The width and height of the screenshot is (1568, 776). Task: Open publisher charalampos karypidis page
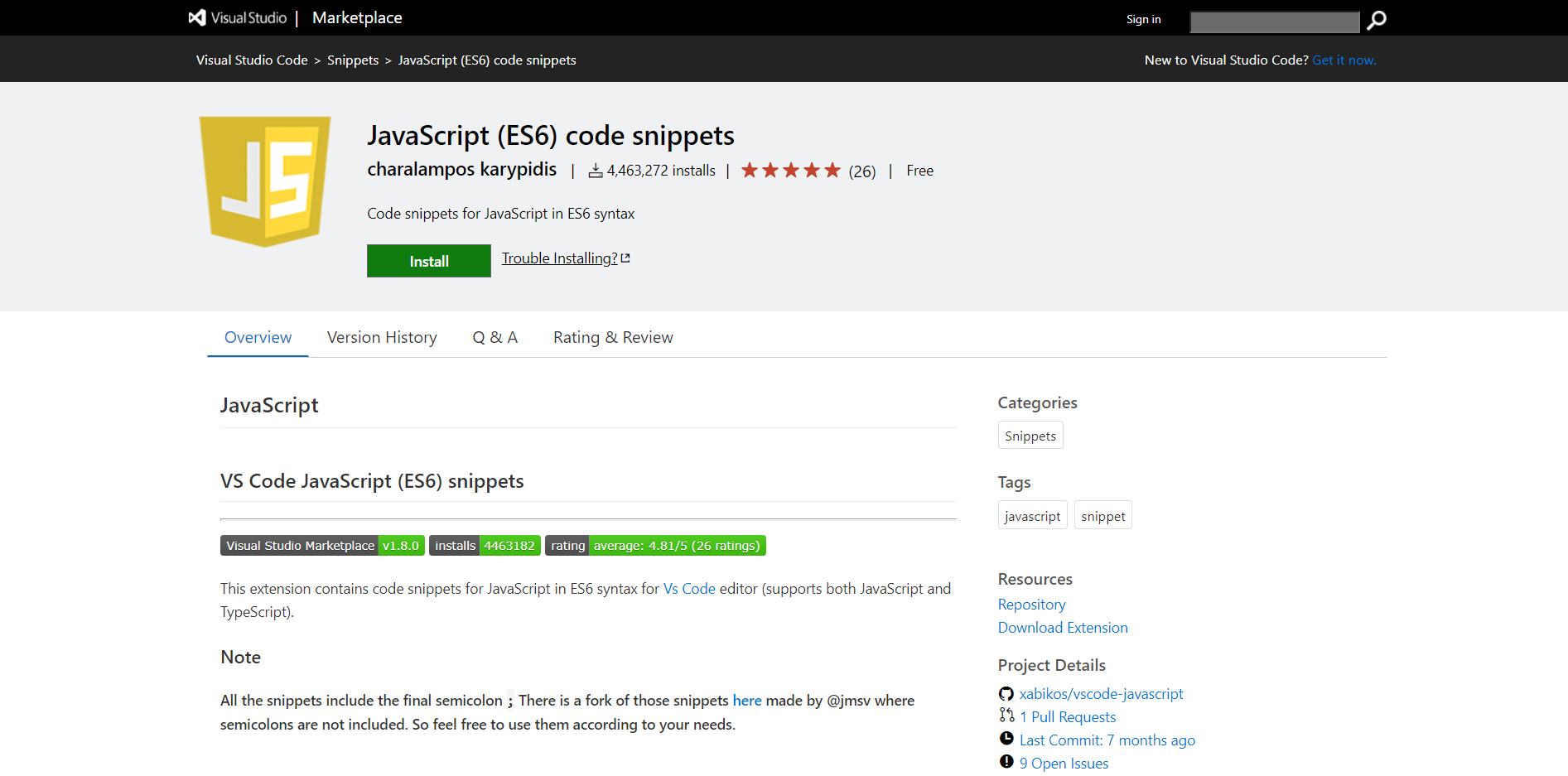[462, 169]
